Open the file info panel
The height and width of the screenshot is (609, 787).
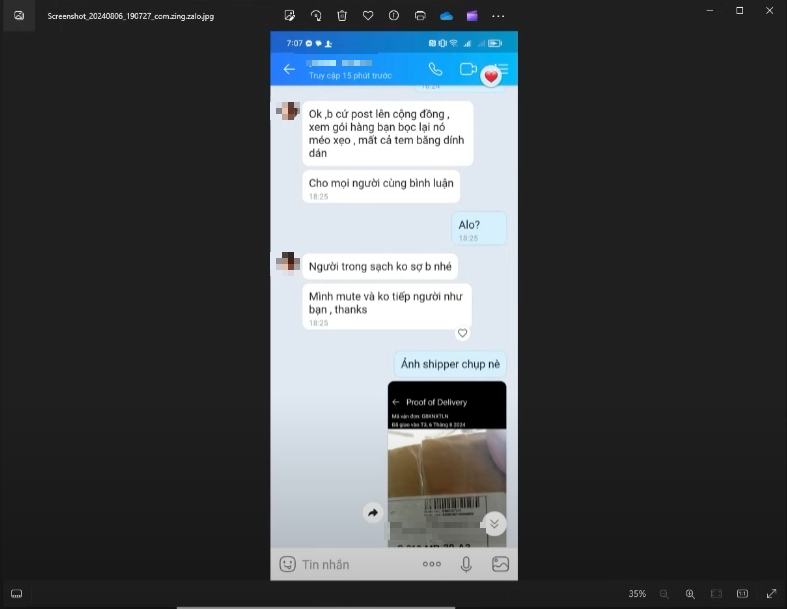(394, 16)
